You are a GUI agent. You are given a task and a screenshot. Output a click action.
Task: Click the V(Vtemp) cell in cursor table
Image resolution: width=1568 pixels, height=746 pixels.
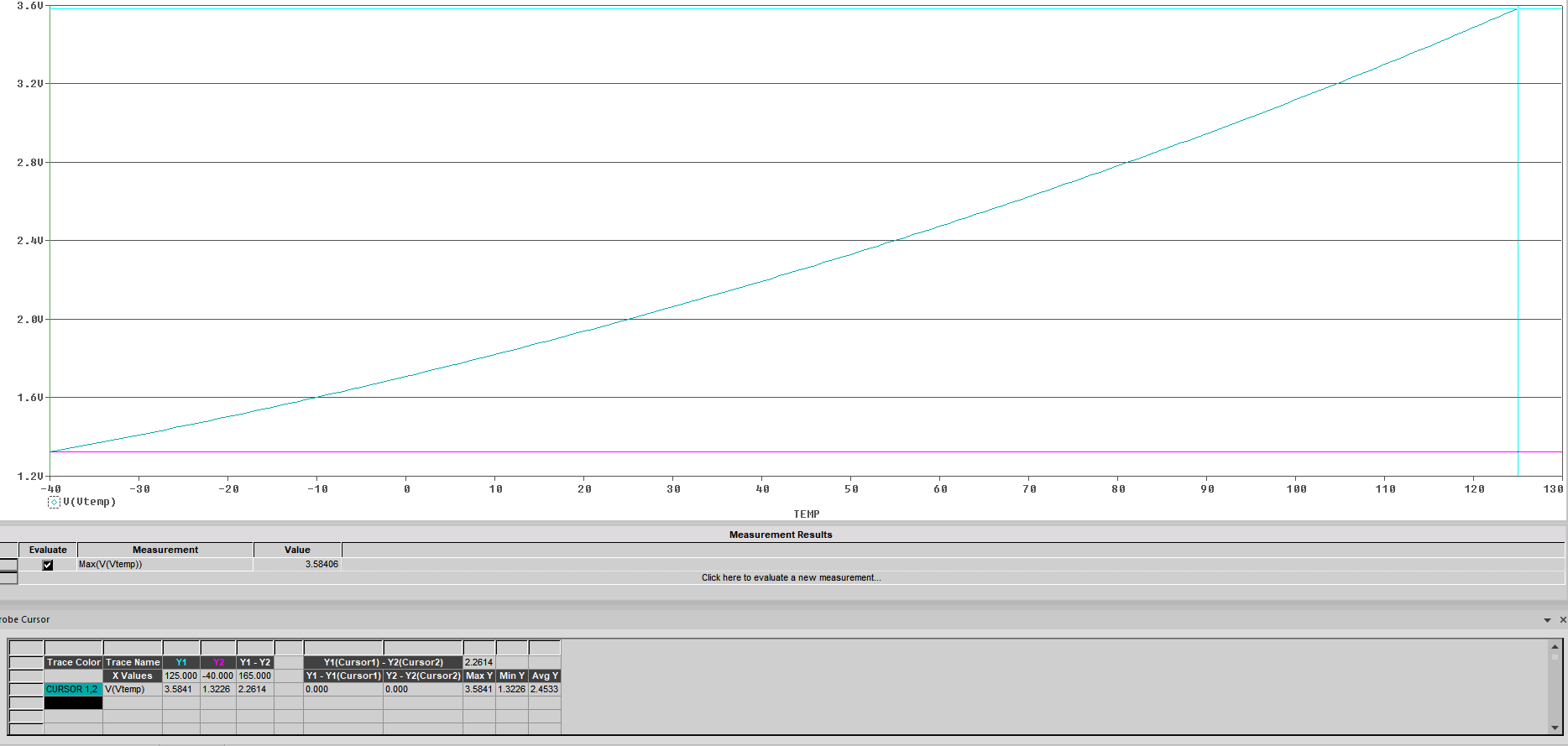pos(133,690)
